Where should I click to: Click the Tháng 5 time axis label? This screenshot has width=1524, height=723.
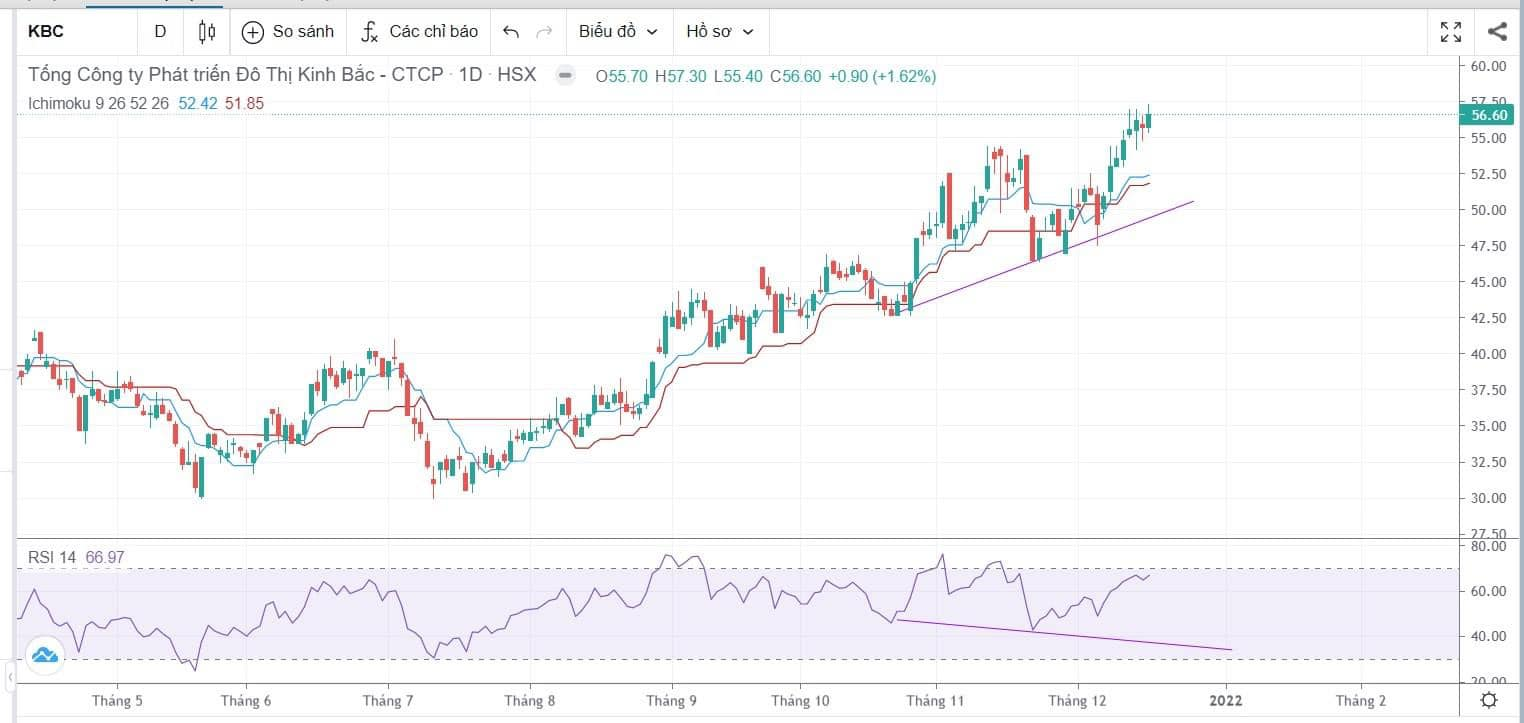(x=118, y=701)
